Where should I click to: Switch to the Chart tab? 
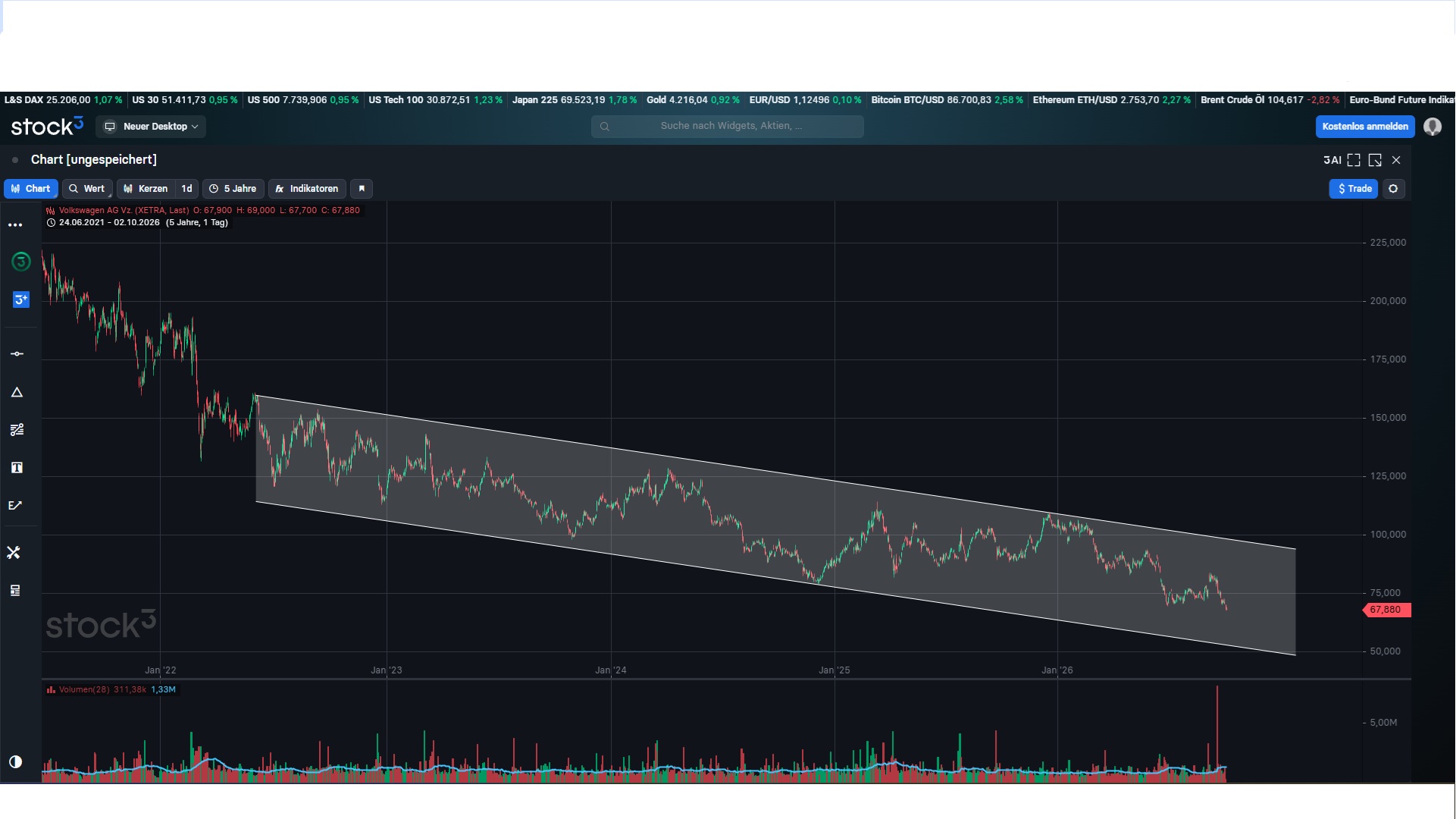(x=31, y=189)
